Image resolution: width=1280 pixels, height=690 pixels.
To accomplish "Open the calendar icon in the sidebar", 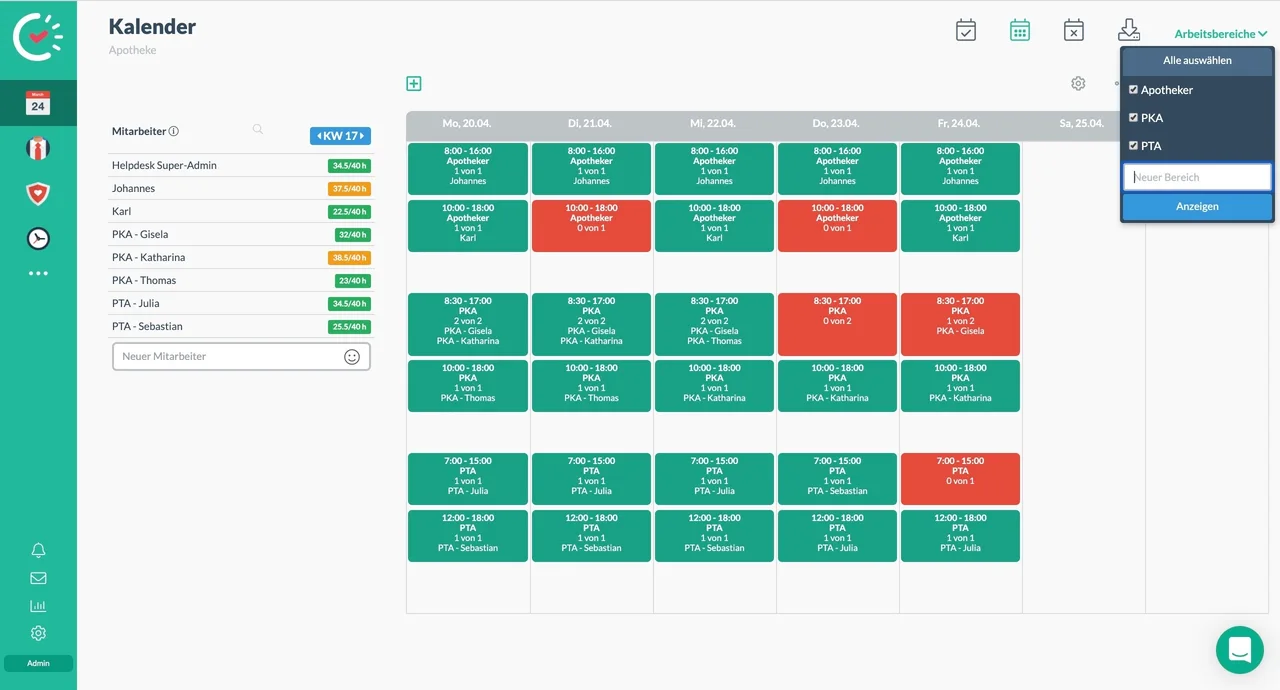I will pos(38,103).
